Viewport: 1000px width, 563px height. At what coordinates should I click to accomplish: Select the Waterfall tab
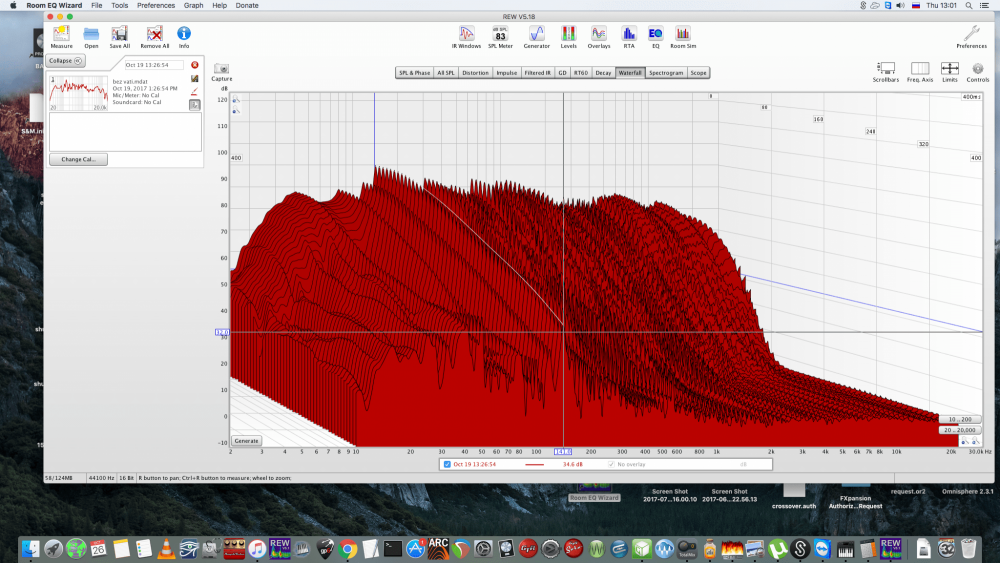pos(630,73)
